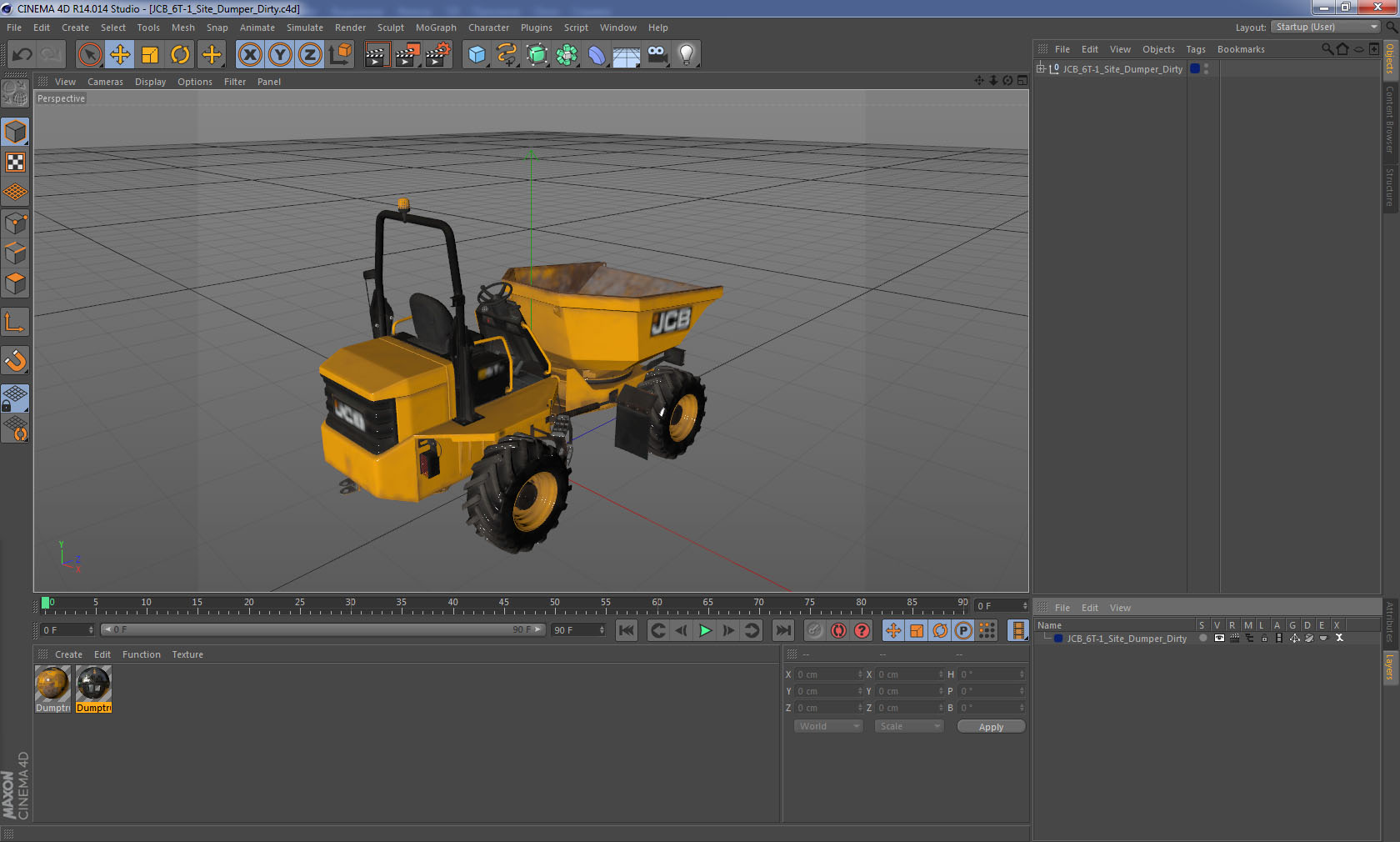Click the Object Manager search icon

tap(1327, 49)
